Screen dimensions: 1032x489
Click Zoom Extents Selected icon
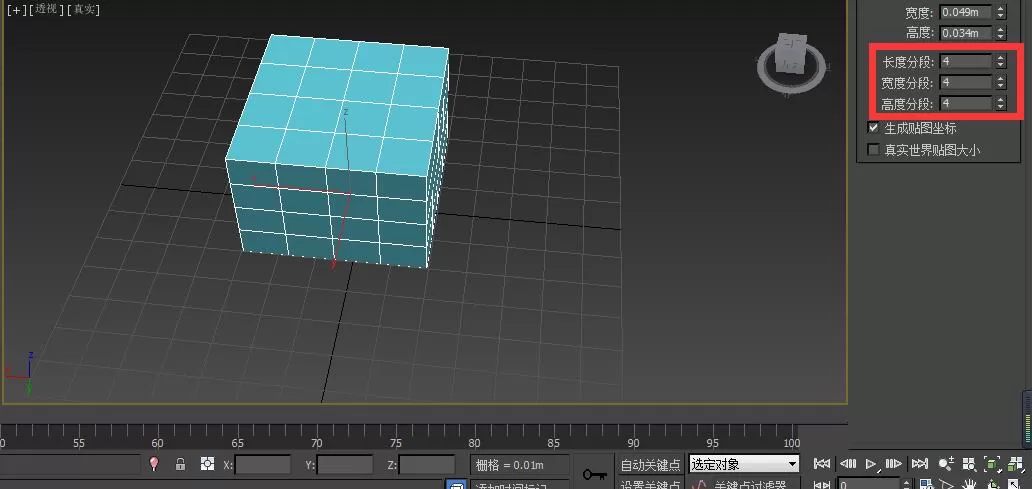pos(992,464)
